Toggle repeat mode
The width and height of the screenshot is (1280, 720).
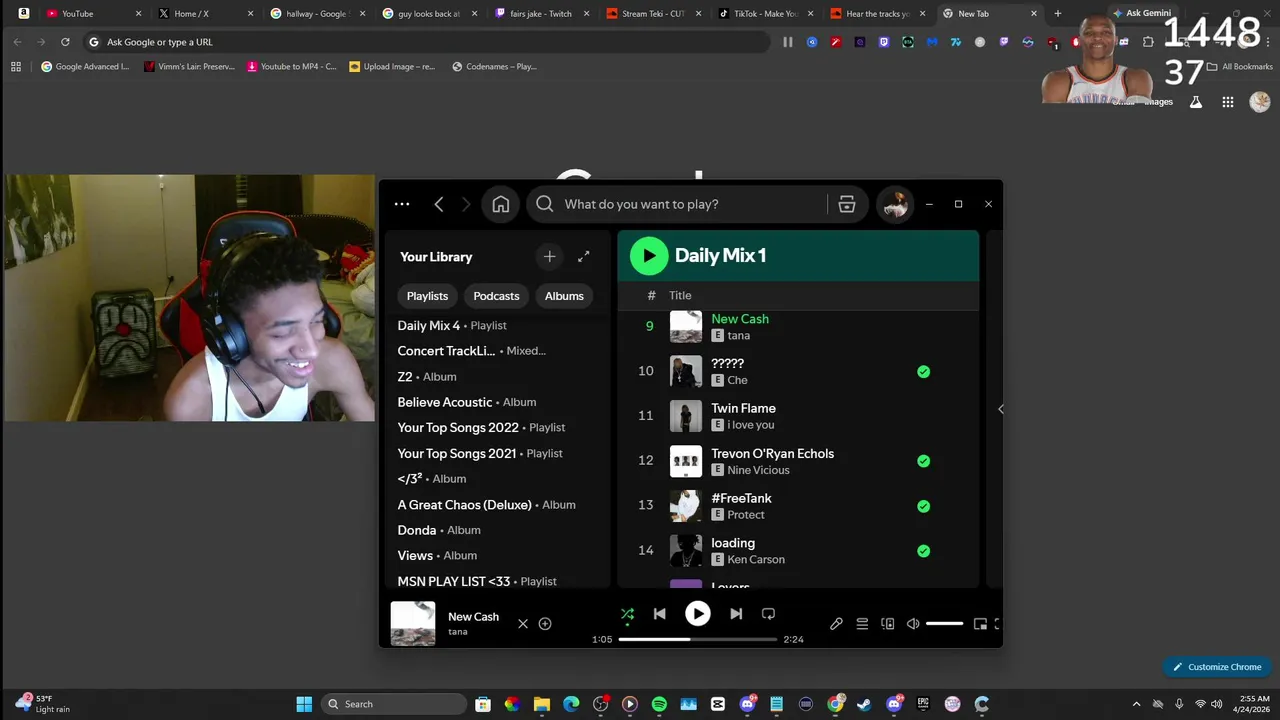[x=768, y=614]
